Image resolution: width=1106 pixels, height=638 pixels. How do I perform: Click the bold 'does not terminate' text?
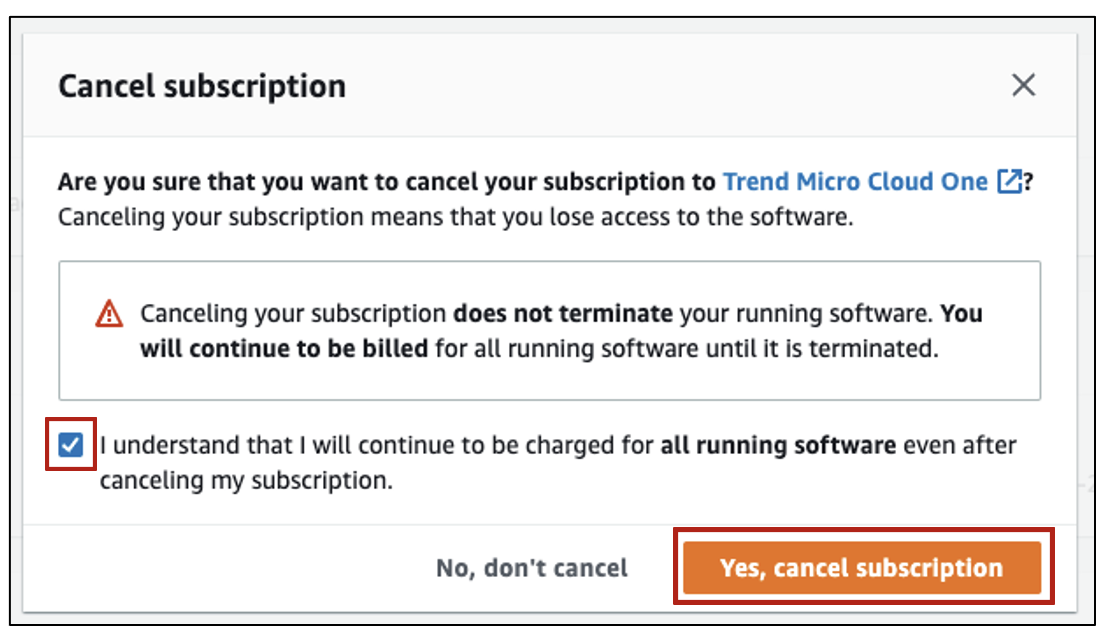tap(563, 314)
